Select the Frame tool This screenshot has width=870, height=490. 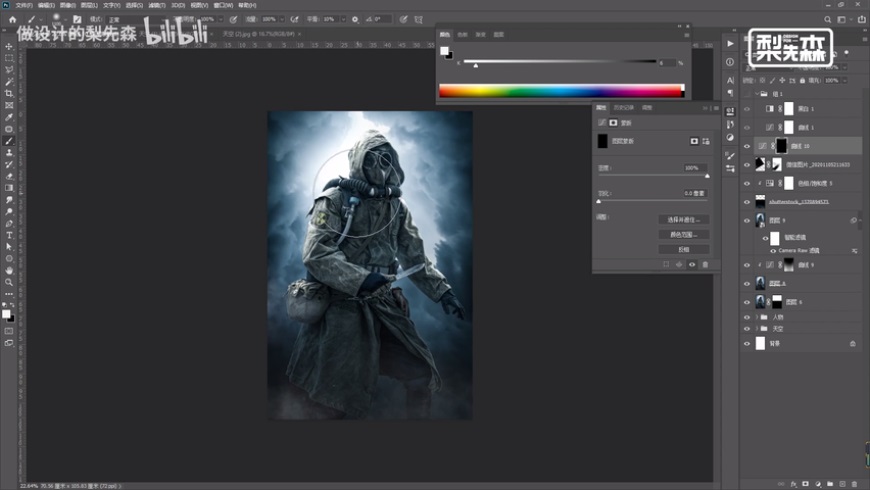[9, 105]
